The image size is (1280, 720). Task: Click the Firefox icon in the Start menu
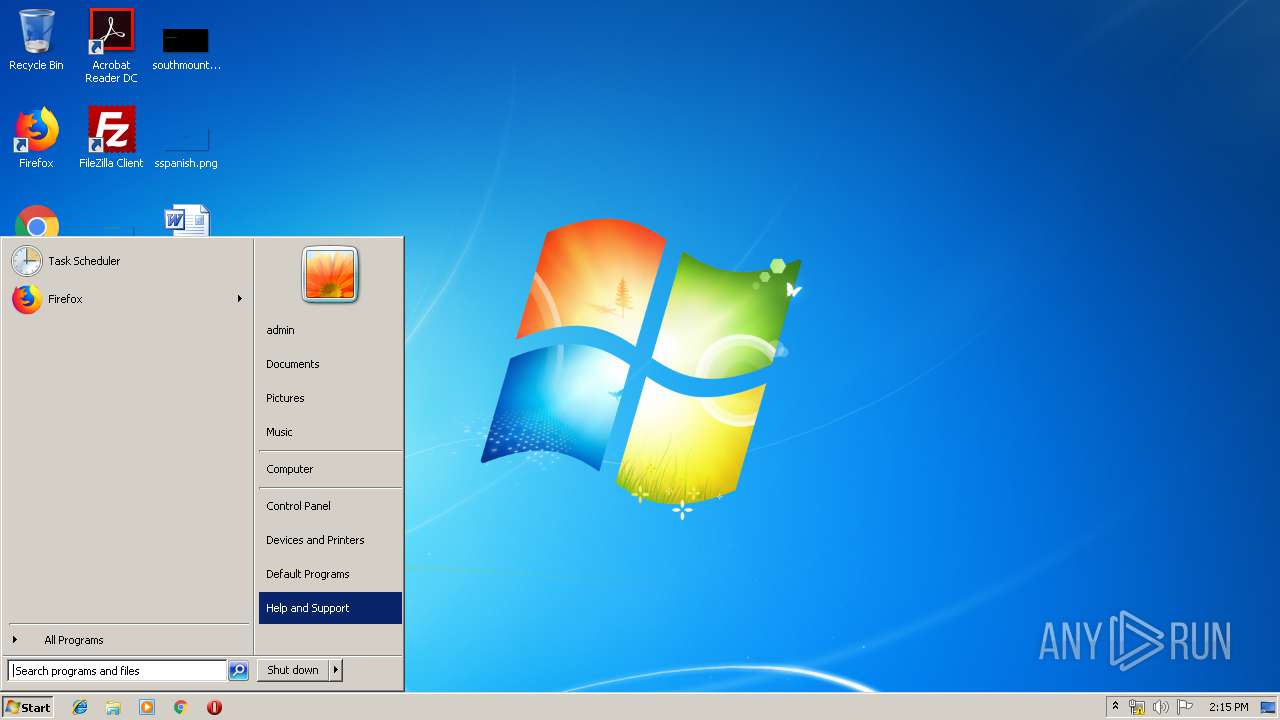pos(27,299)
